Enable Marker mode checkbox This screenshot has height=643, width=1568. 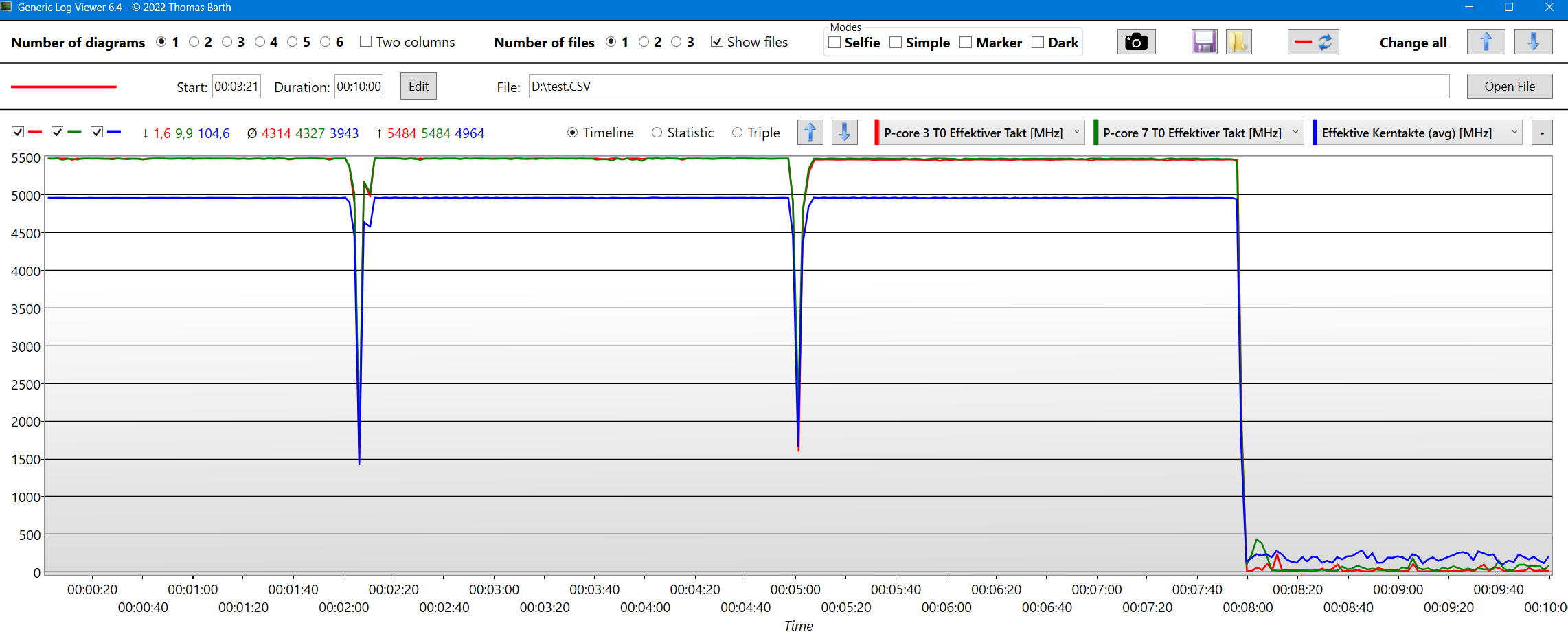point(966,43)
